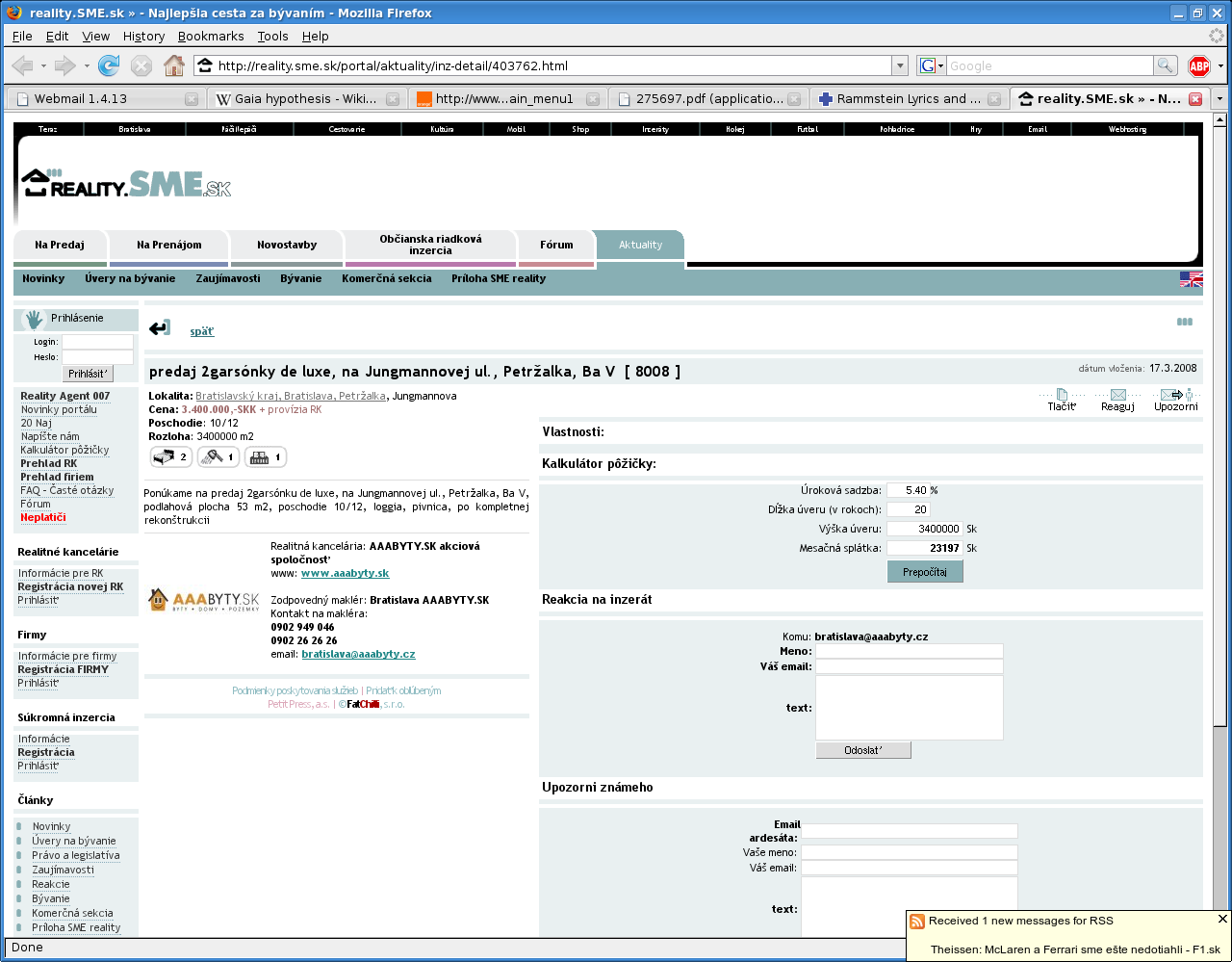Open the Google search engine dropdown
Viewport: 1232px width, 962px height.
[x=930, y=65]
